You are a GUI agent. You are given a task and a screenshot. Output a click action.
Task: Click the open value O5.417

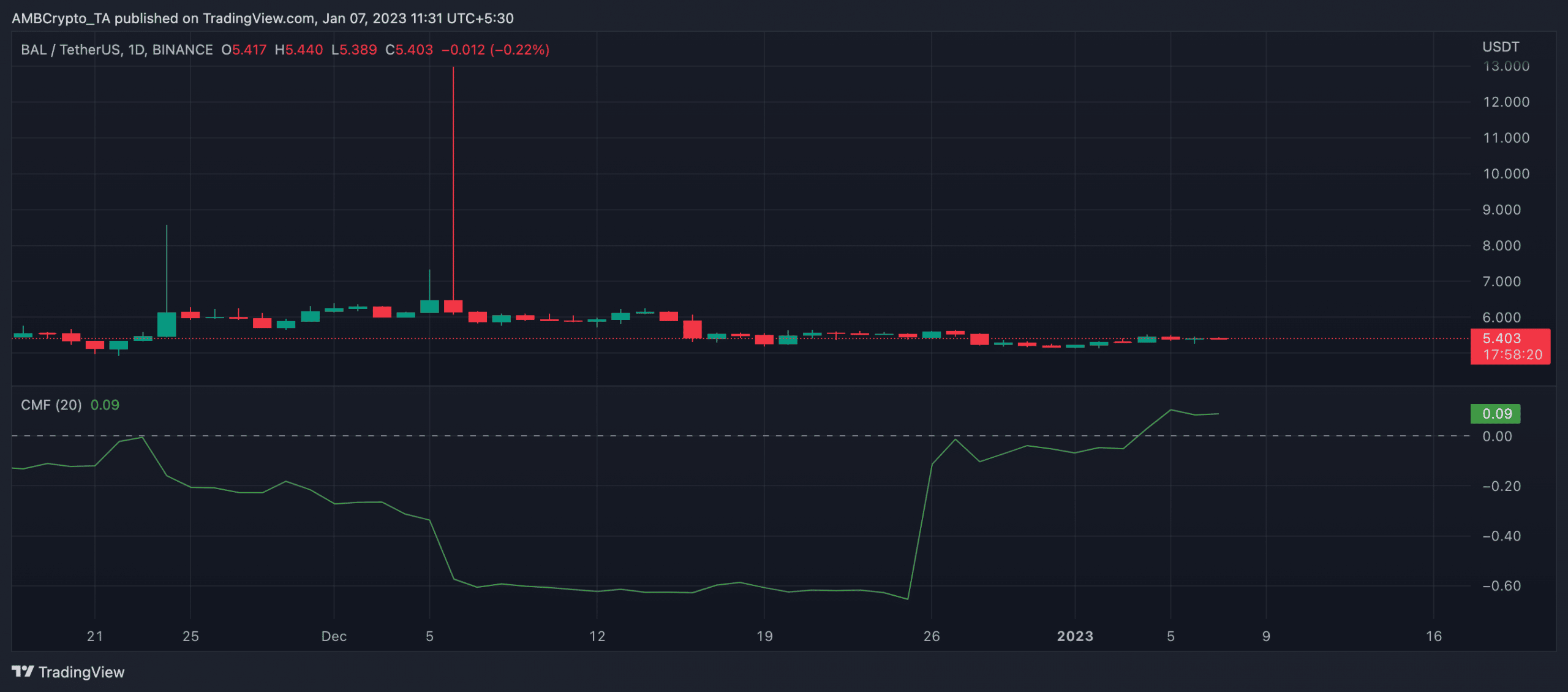(x=244, y=50)
